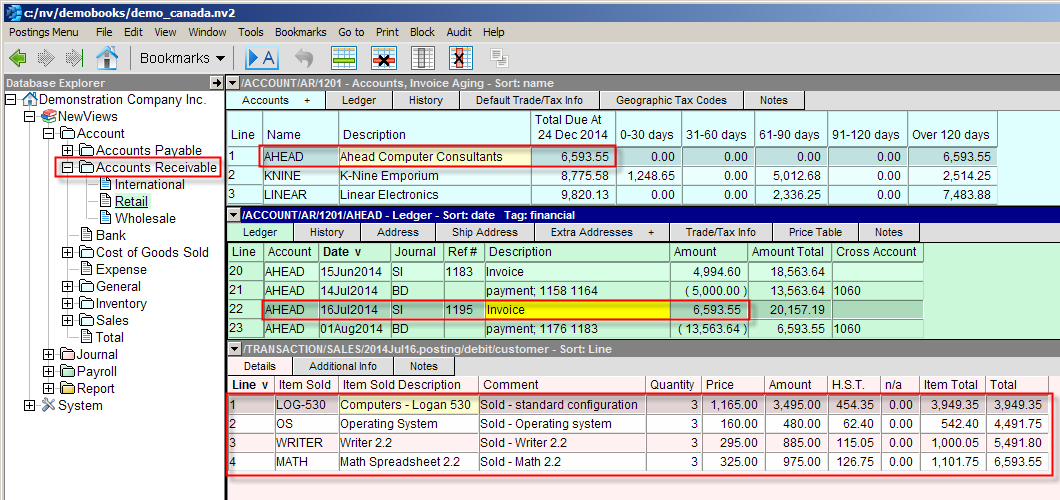This screenshot has width=1060, height=500.
Task: Click the delete column icon
Action: click(461, 58)
